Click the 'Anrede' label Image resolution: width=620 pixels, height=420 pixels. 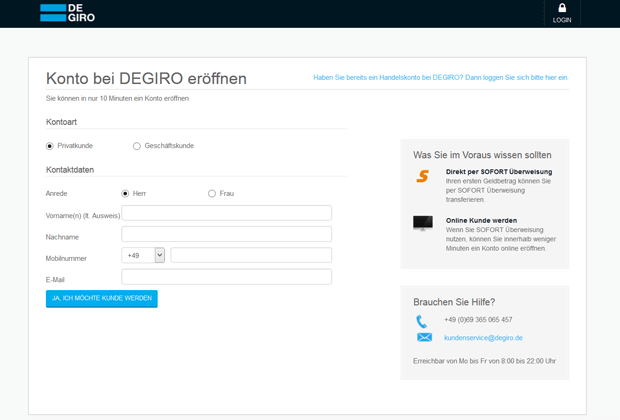tap(56, 193)
